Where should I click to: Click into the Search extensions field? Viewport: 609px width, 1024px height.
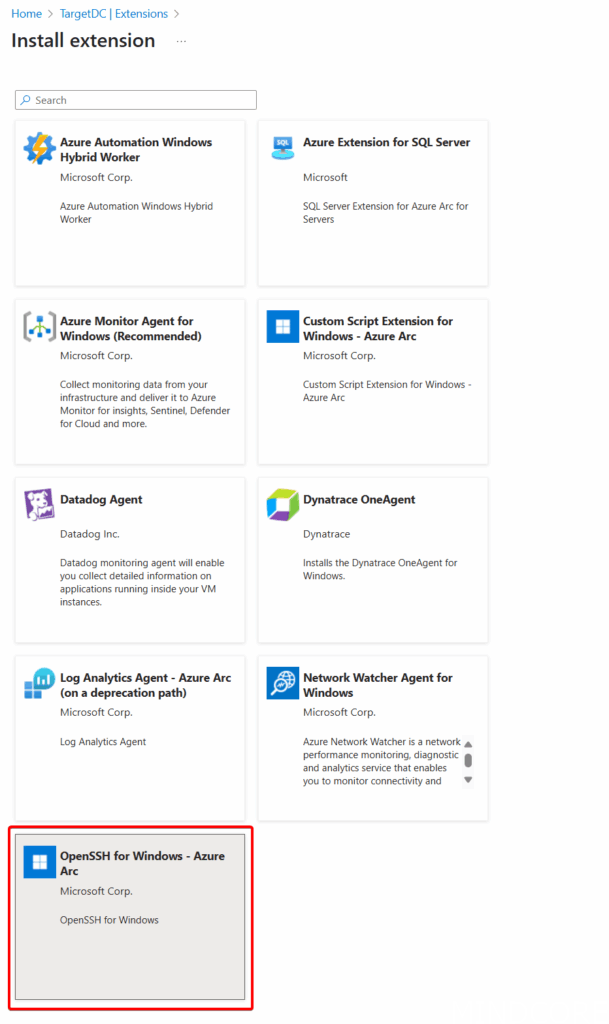coord(136,100)
